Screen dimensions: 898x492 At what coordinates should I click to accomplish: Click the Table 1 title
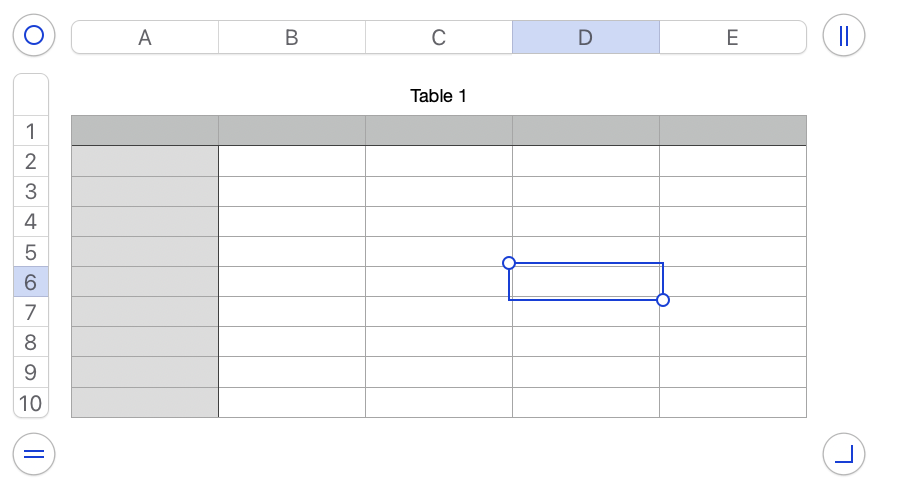coord(438,96)
